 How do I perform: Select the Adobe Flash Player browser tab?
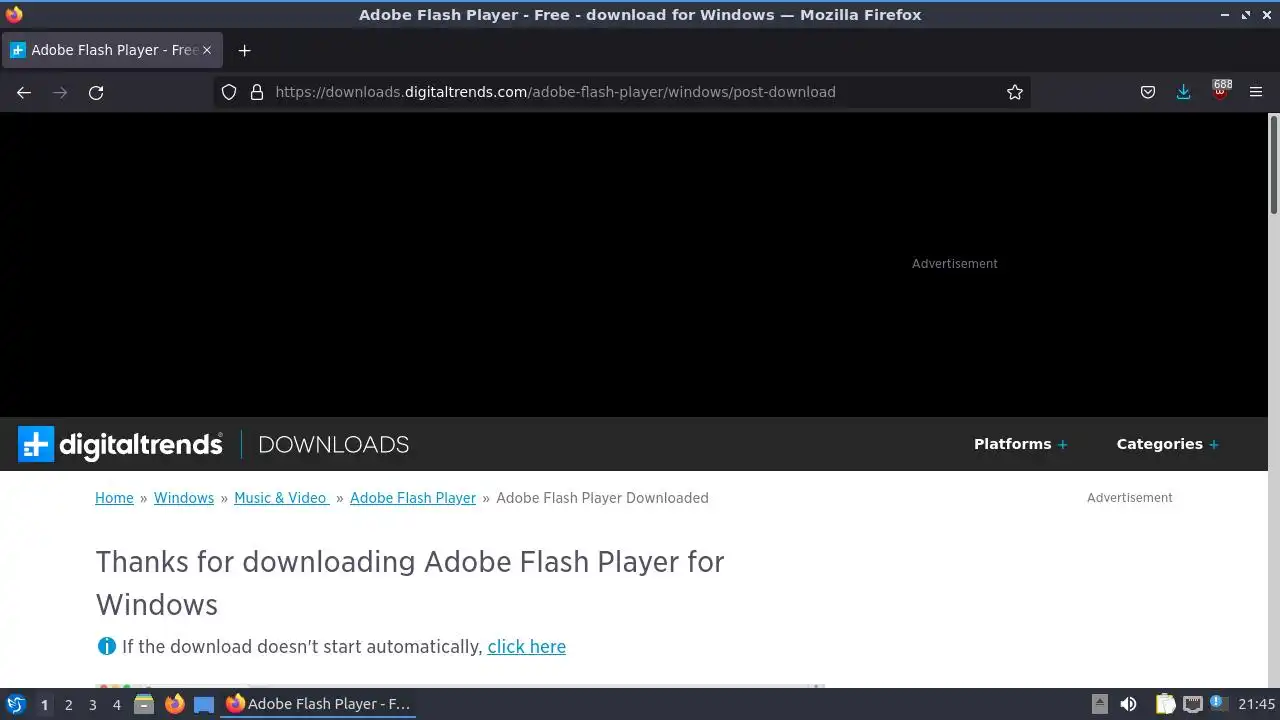(110, 50)
